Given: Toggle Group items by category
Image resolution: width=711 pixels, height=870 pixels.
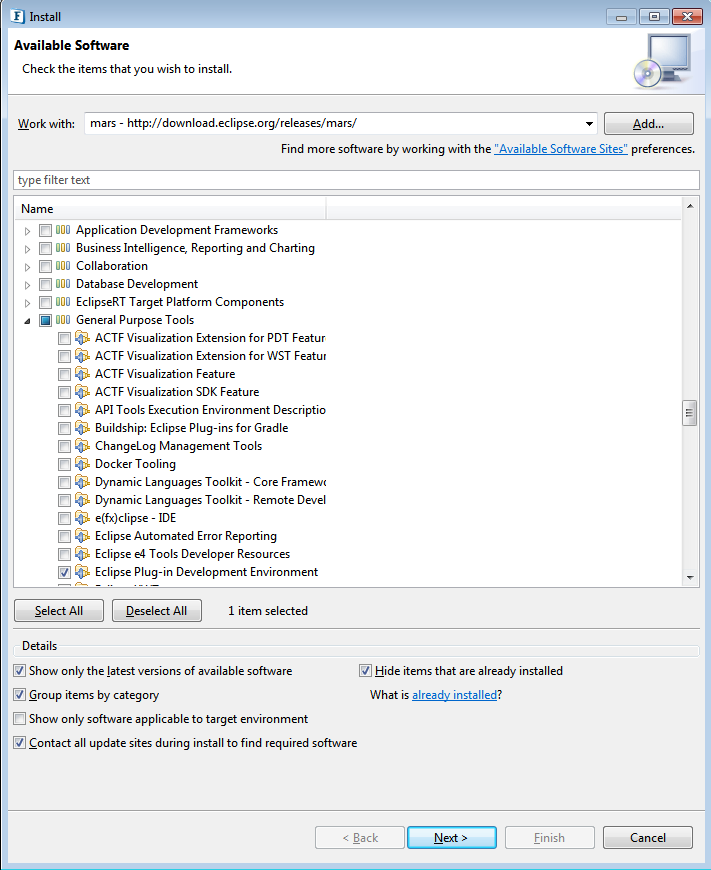Looking at the screenshot, I should coord(19,695).
